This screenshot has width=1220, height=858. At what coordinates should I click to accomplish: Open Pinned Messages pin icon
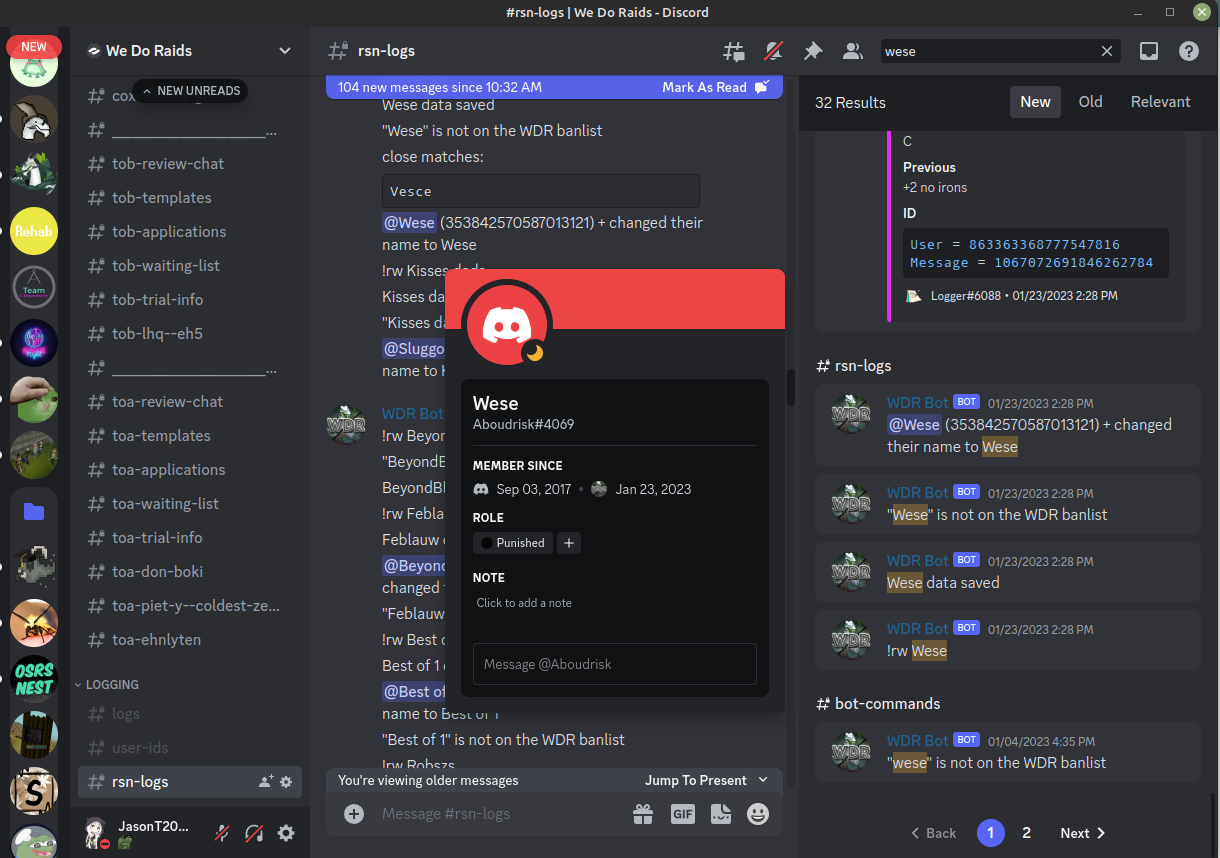pyautogui.click(x=813, y=51)
